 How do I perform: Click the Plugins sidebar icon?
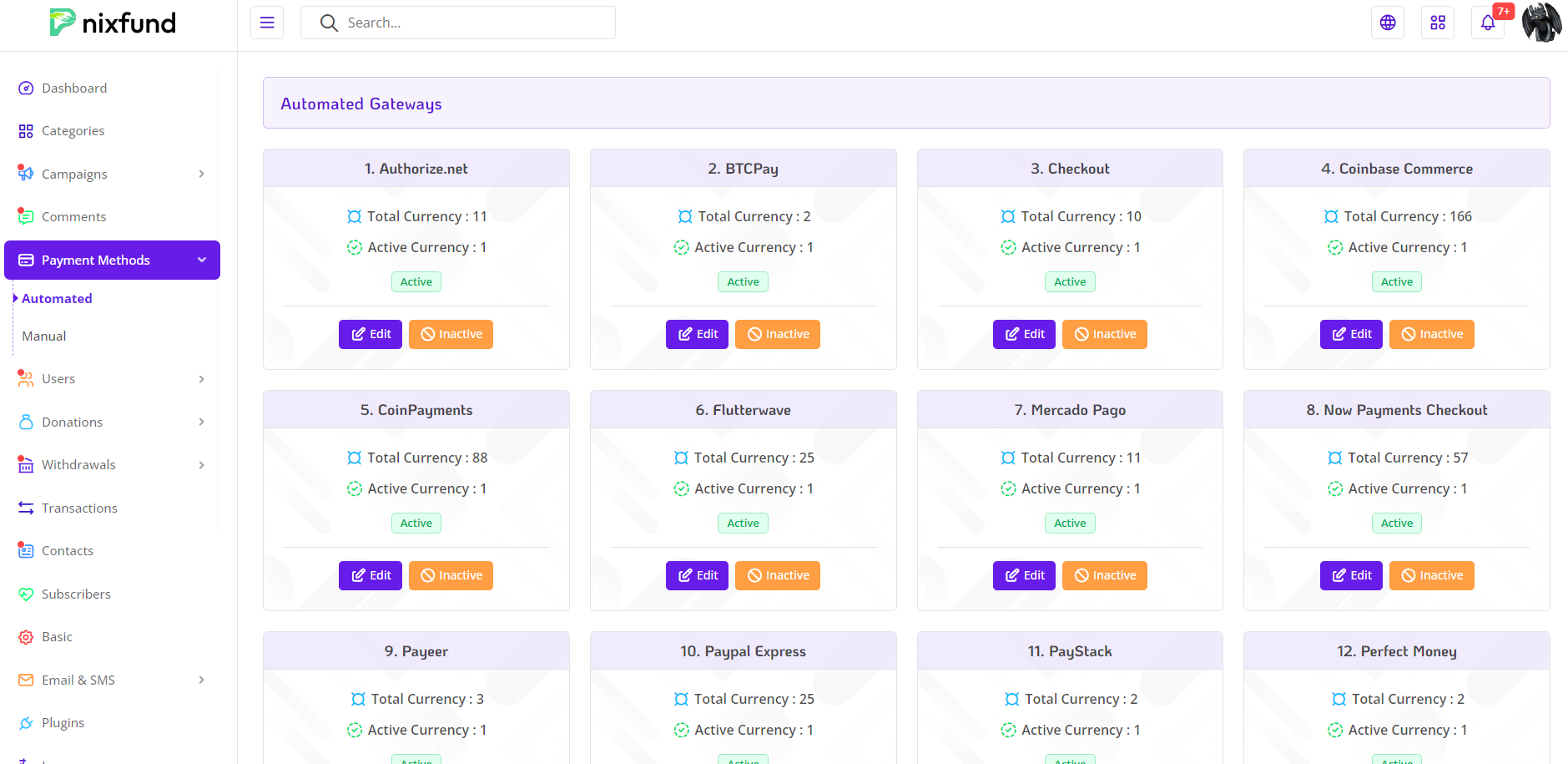coord(26,723)
